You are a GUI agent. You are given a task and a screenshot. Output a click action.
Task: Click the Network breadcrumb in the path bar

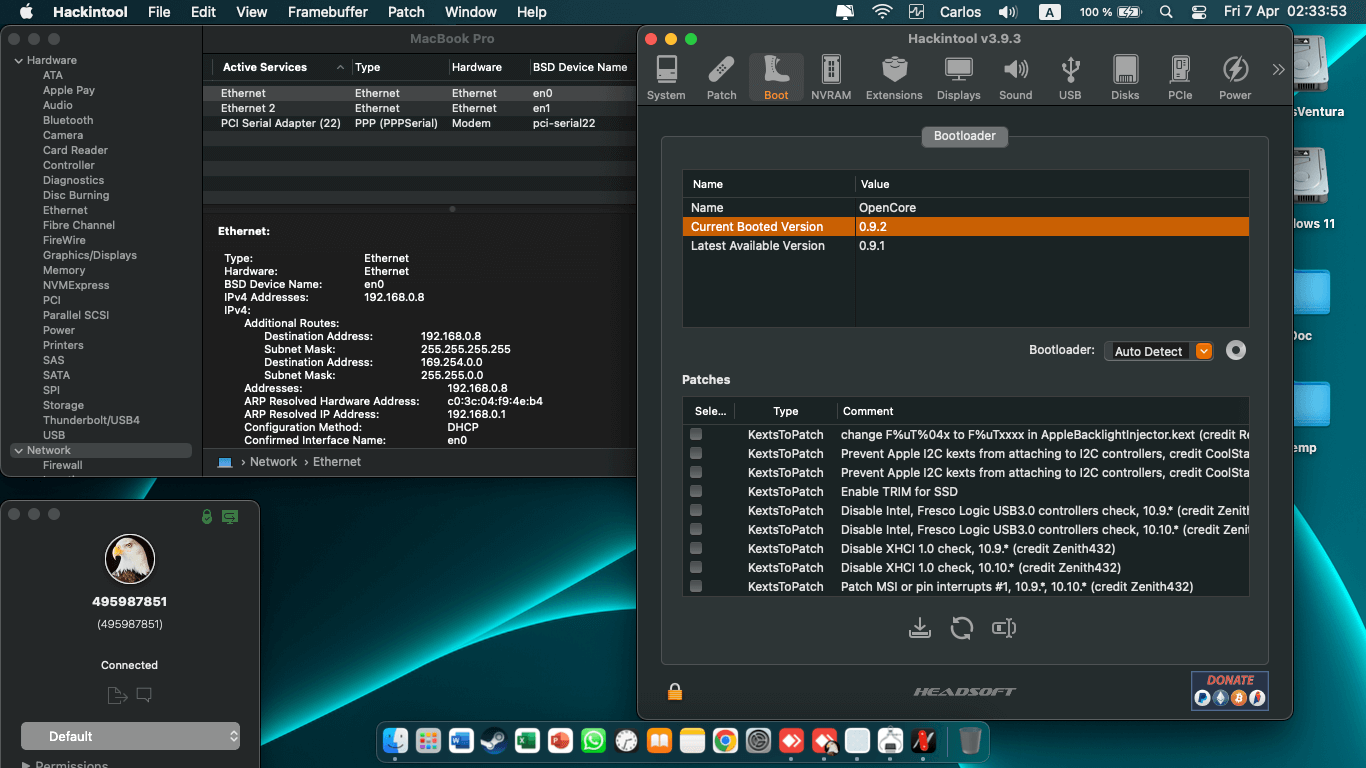[273, 462]
